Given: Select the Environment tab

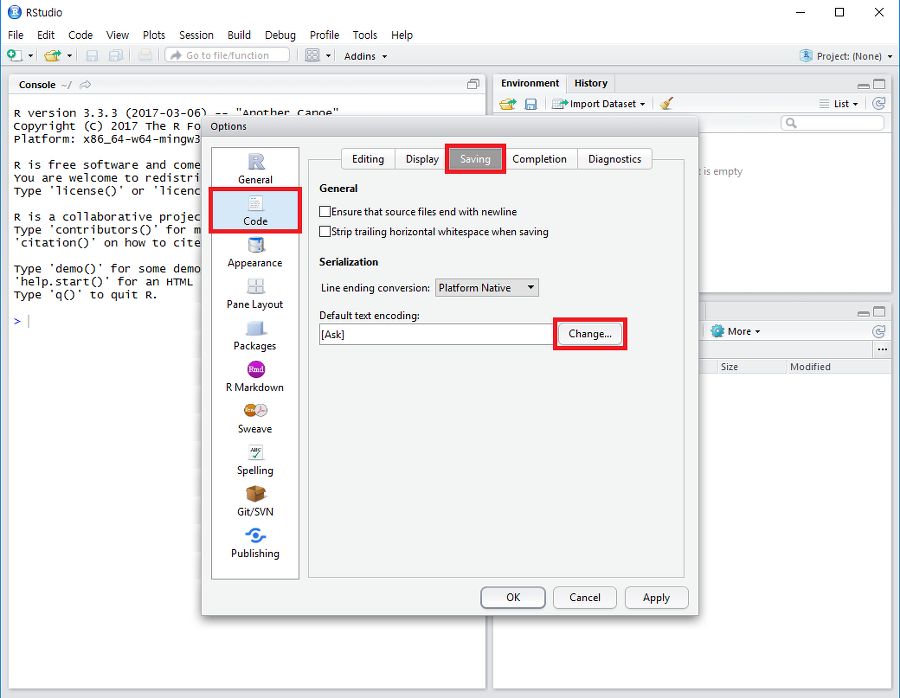Looking at the screenshot, I should (530, 83).
